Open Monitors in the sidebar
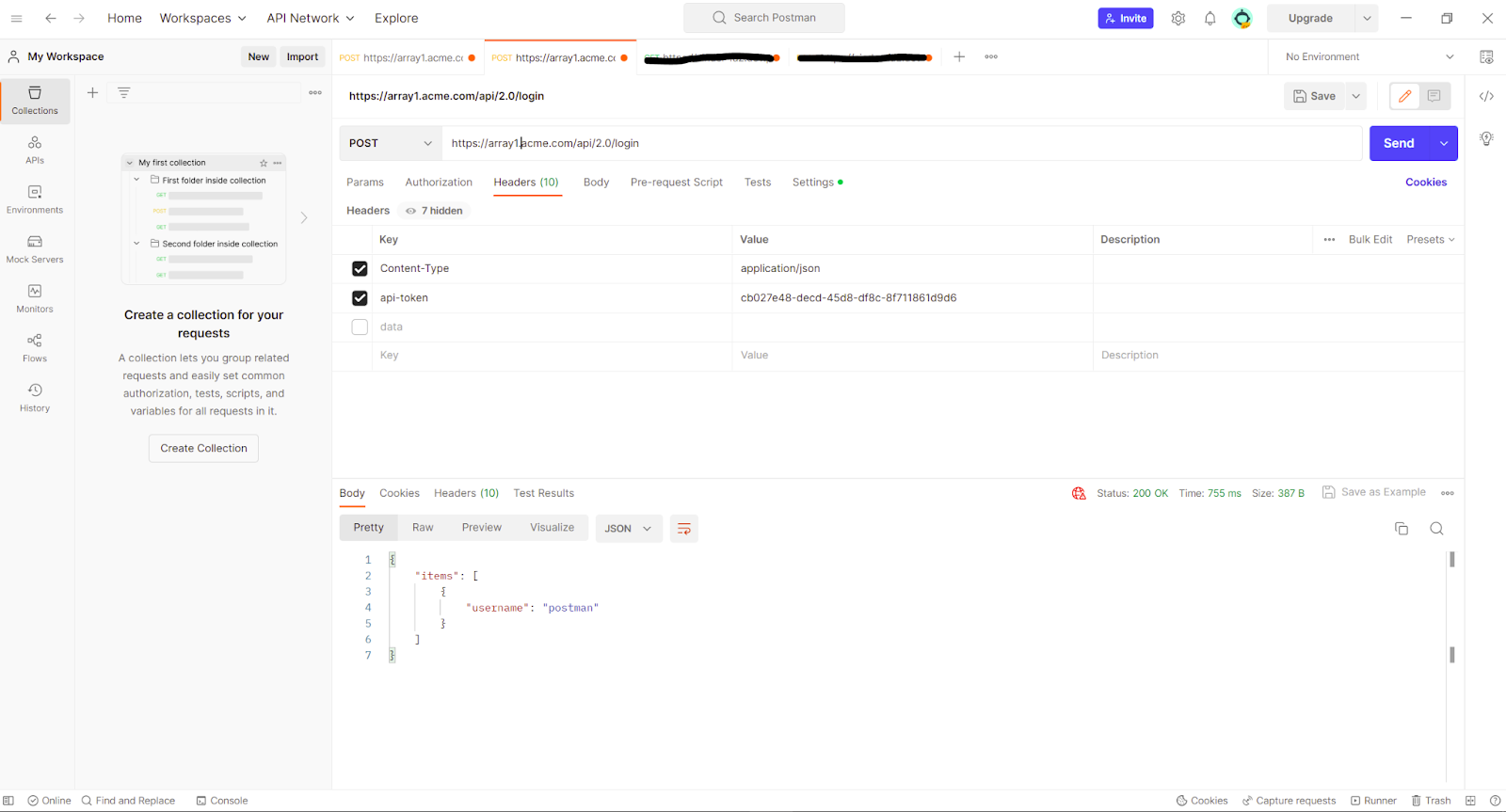The image size is (1506, 812). pyautogui.click(x=35, y=299)
